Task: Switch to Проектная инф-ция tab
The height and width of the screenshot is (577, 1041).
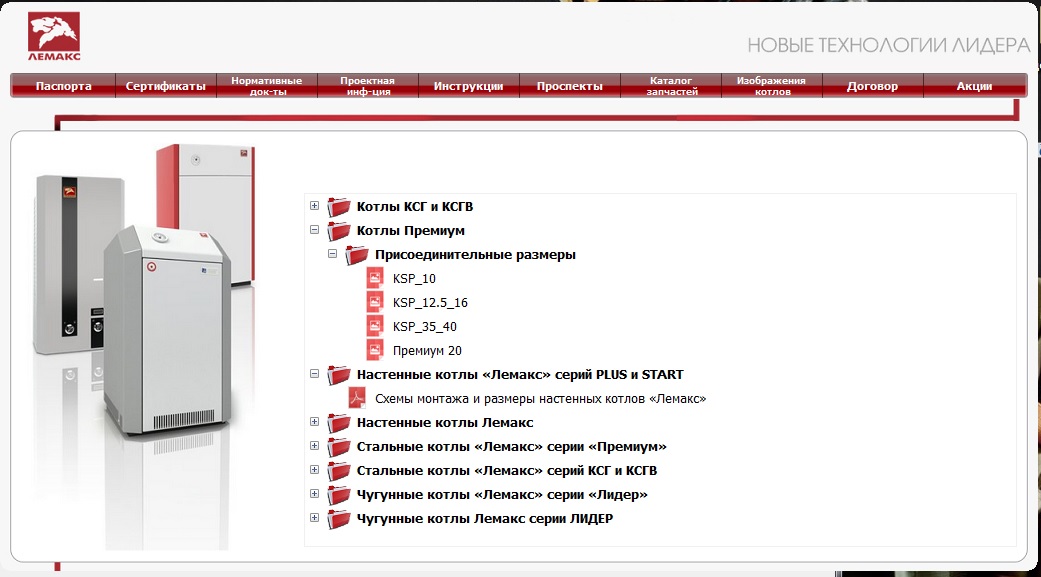Action: click(367, 86)
